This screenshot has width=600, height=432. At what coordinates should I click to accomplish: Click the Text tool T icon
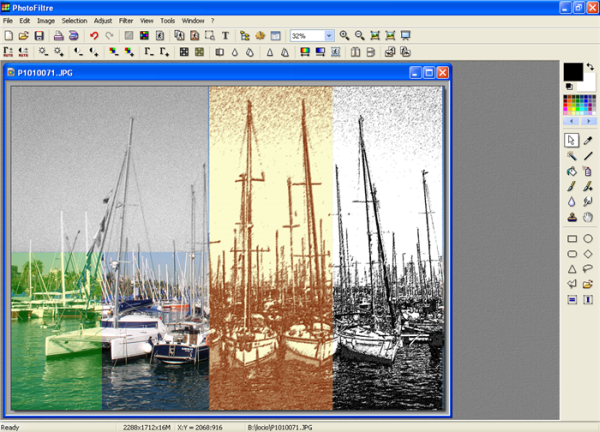point(225,36)
